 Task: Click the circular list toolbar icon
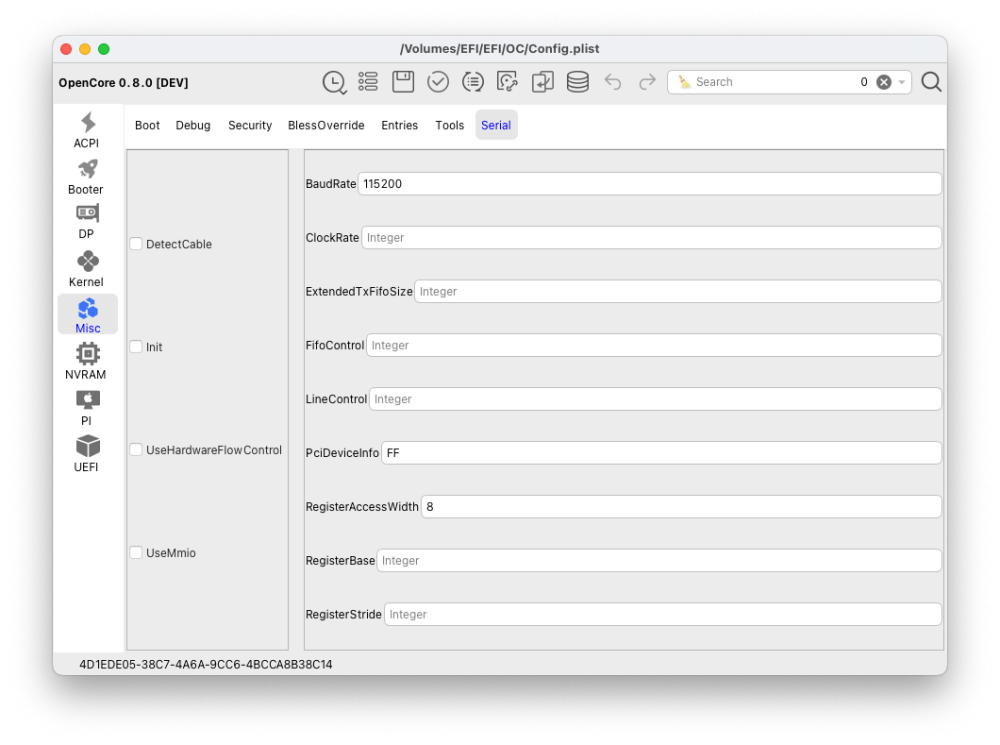point(473,82)
